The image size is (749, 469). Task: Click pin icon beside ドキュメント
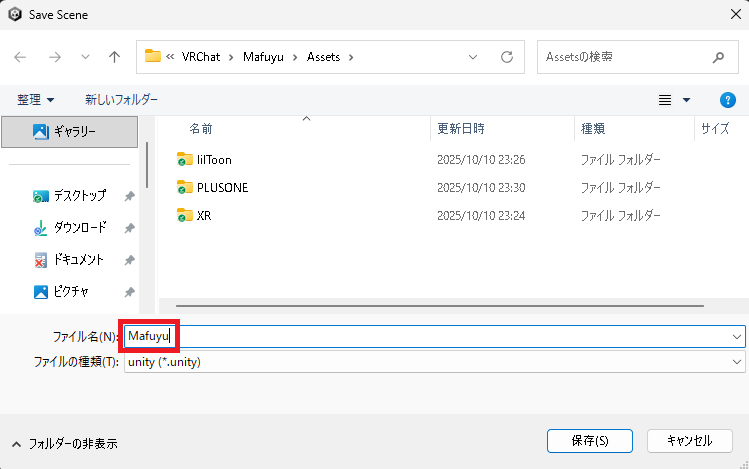tap(129, 260)
